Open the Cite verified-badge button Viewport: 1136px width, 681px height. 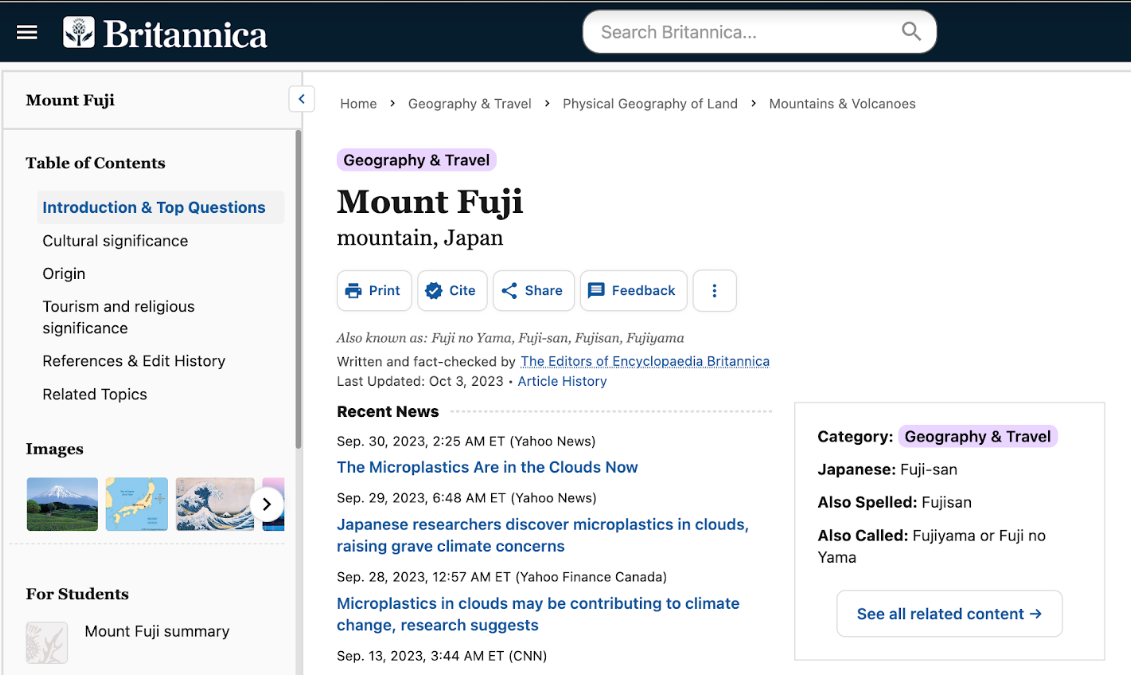coord(452,291)
